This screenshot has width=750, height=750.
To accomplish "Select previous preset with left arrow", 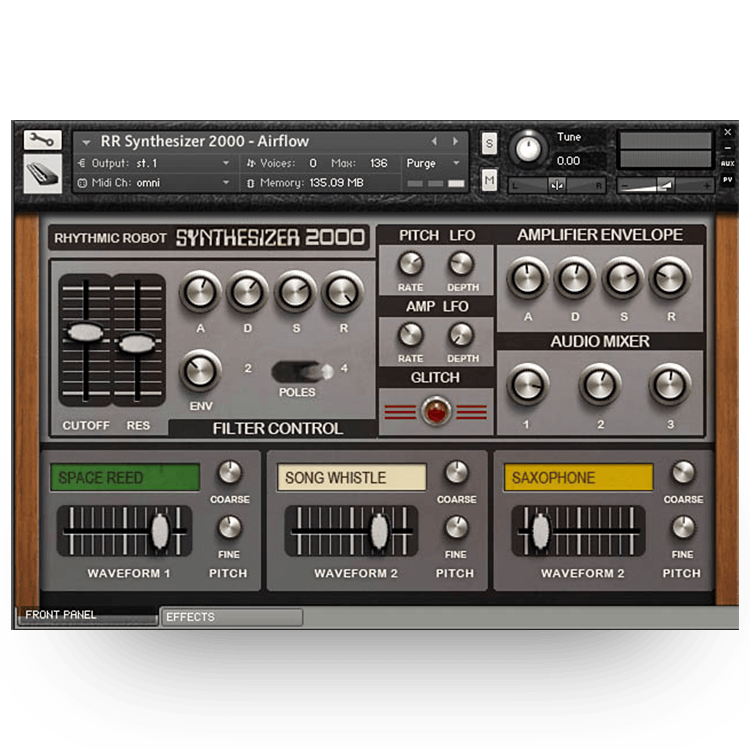I will pos(434,141).
